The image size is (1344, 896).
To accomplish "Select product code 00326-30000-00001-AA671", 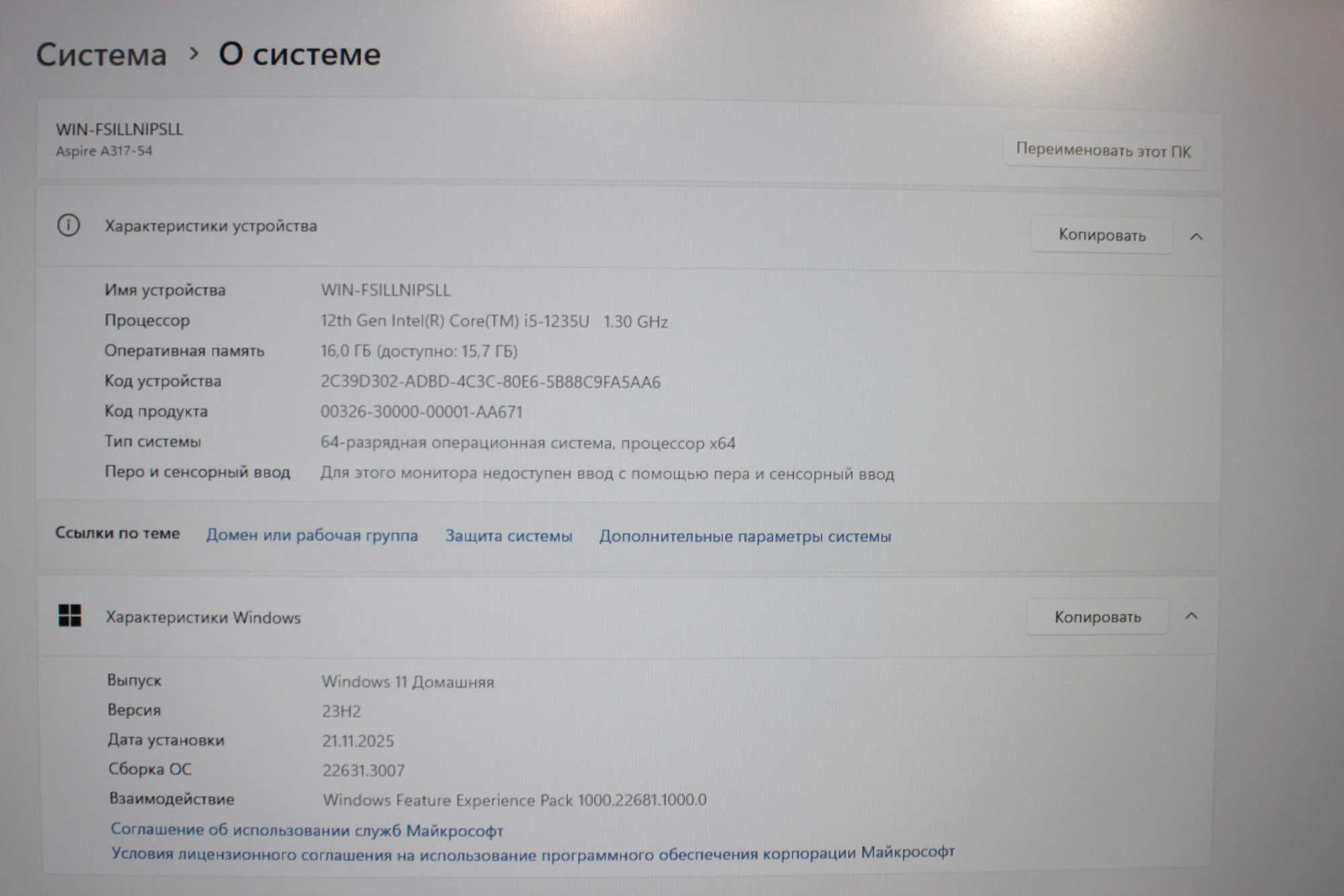I will [x=421, y=412].
